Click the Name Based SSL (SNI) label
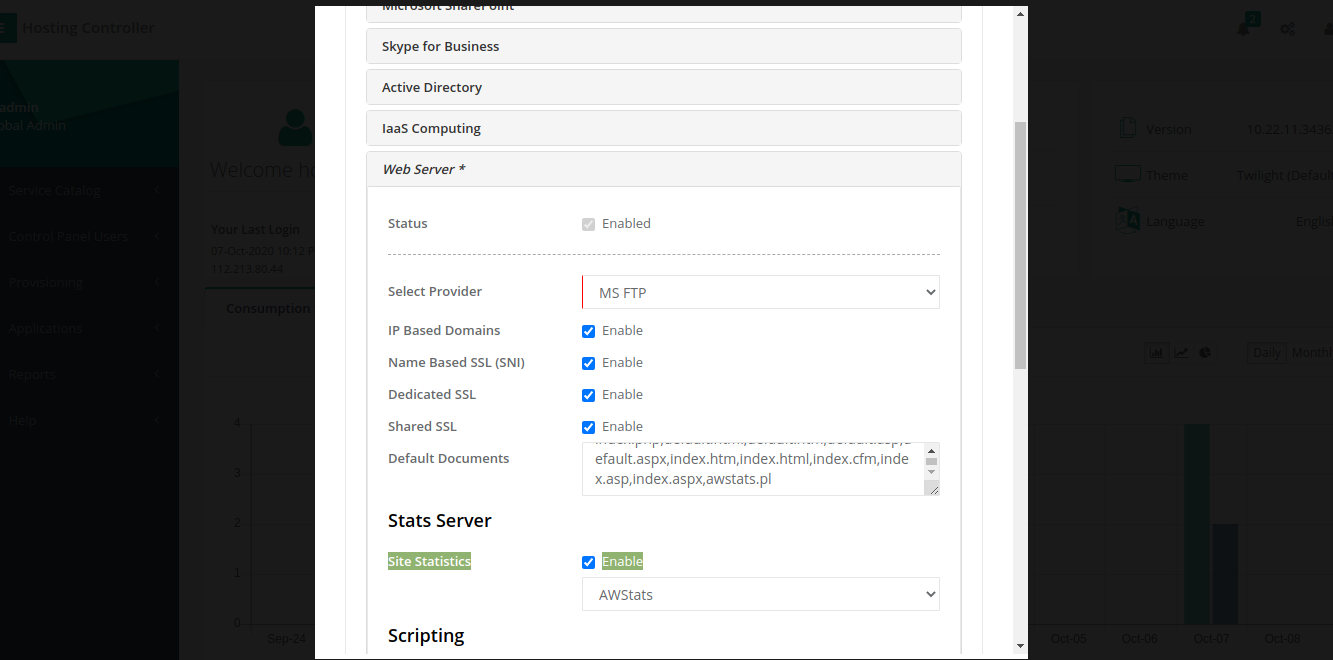 [456, 363]
